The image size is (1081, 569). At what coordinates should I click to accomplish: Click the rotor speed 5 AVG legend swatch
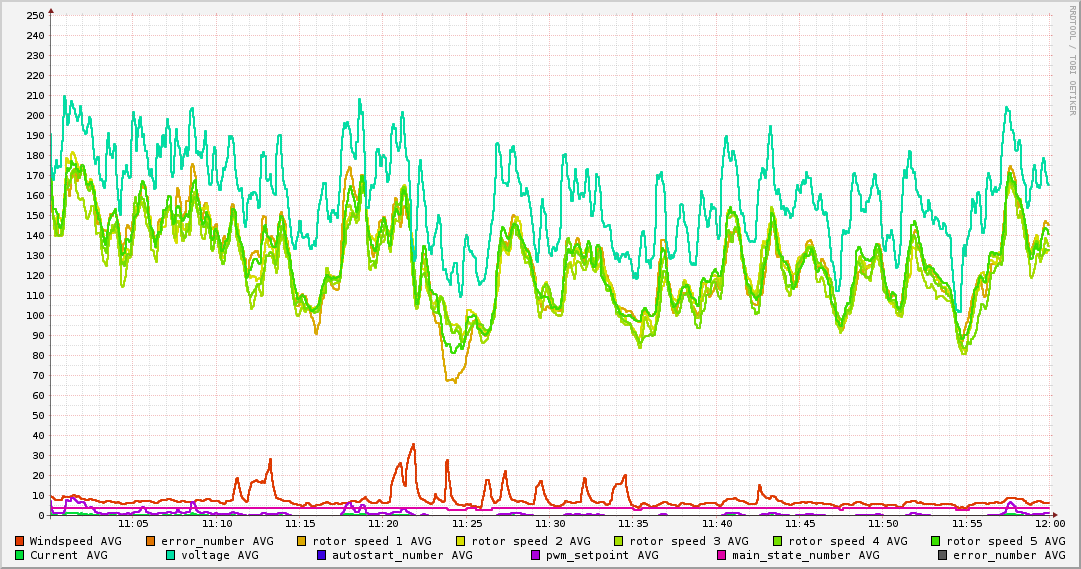pos(936,541)
